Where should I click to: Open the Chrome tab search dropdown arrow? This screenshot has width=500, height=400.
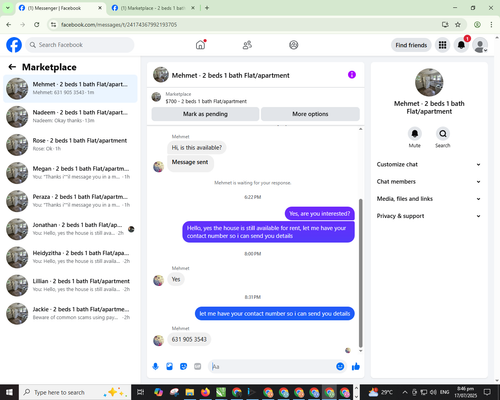point(8,8)
